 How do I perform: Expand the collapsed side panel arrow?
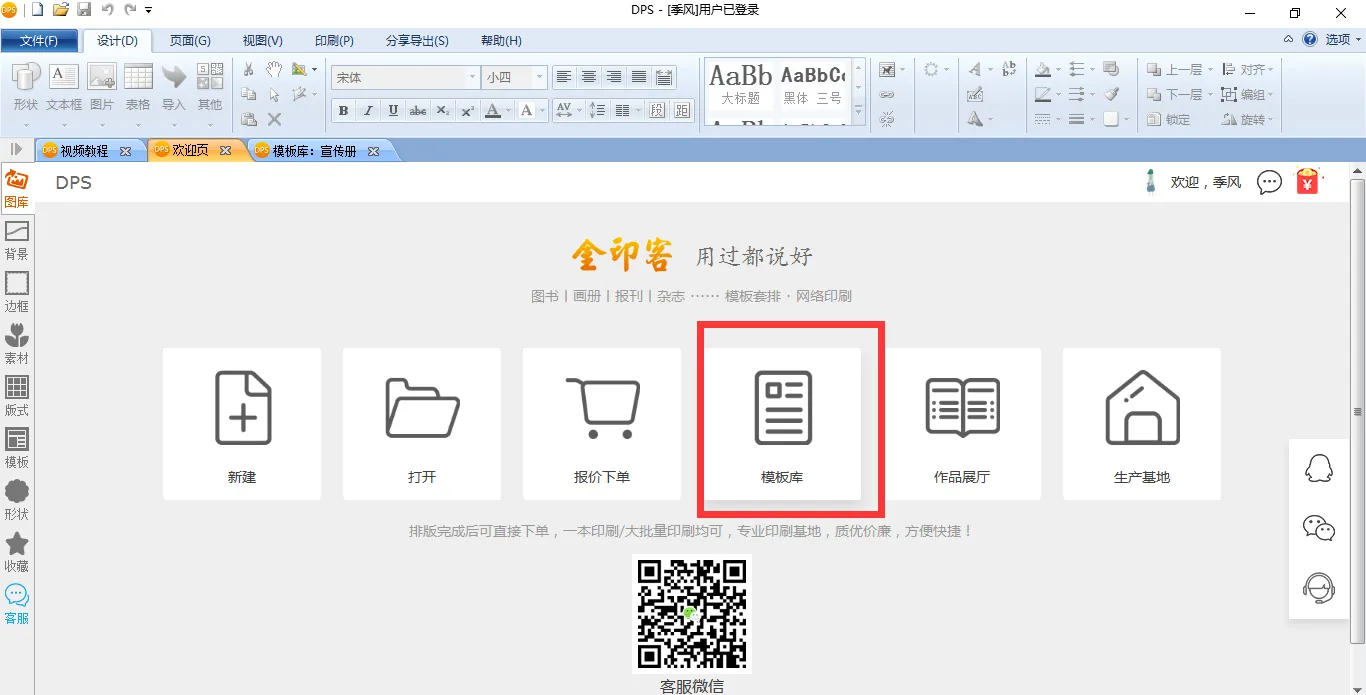16,149
